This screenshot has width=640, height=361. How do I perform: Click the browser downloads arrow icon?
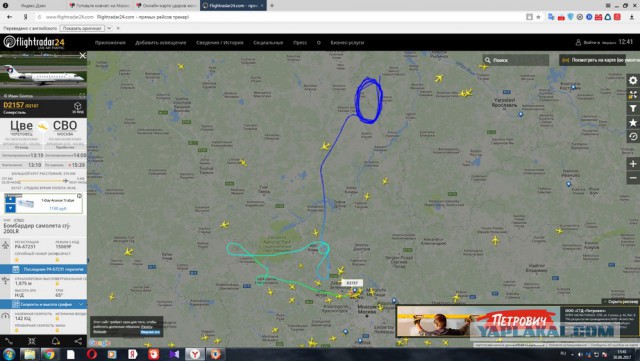pos(632,17)
